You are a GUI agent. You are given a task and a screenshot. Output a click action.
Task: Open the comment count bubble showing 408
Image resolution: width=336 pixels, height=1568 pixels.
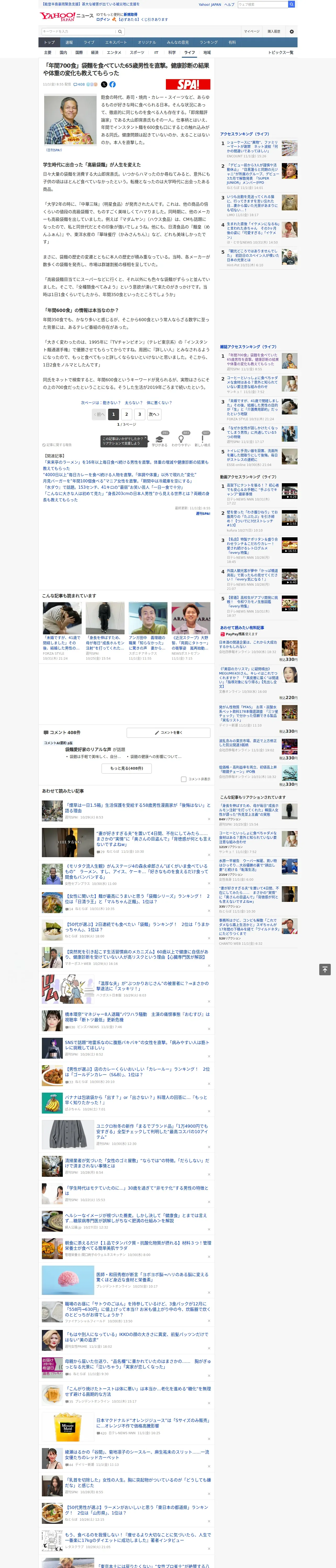[79, 85]
